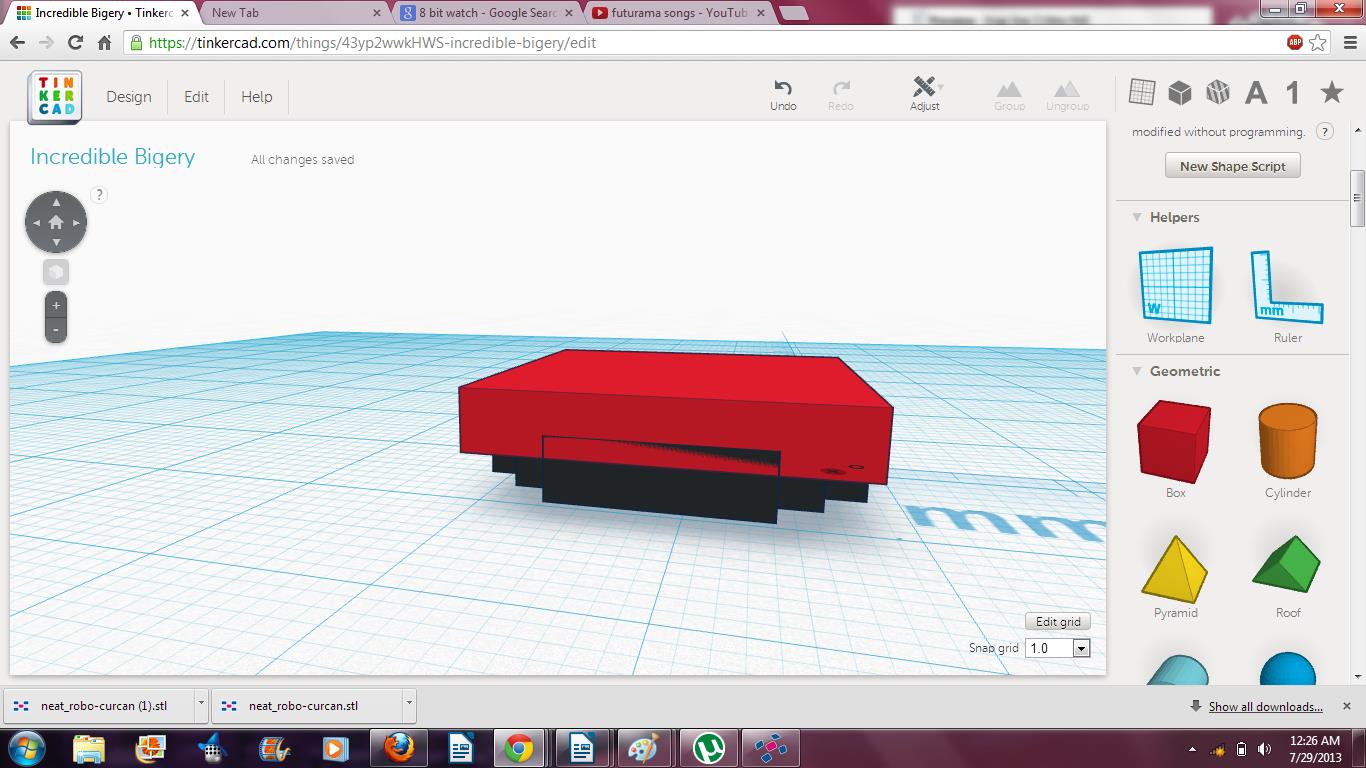Open the Snap grid dropdown
This screenshot has height=768, width=1366.
[x=1081, y=648]
